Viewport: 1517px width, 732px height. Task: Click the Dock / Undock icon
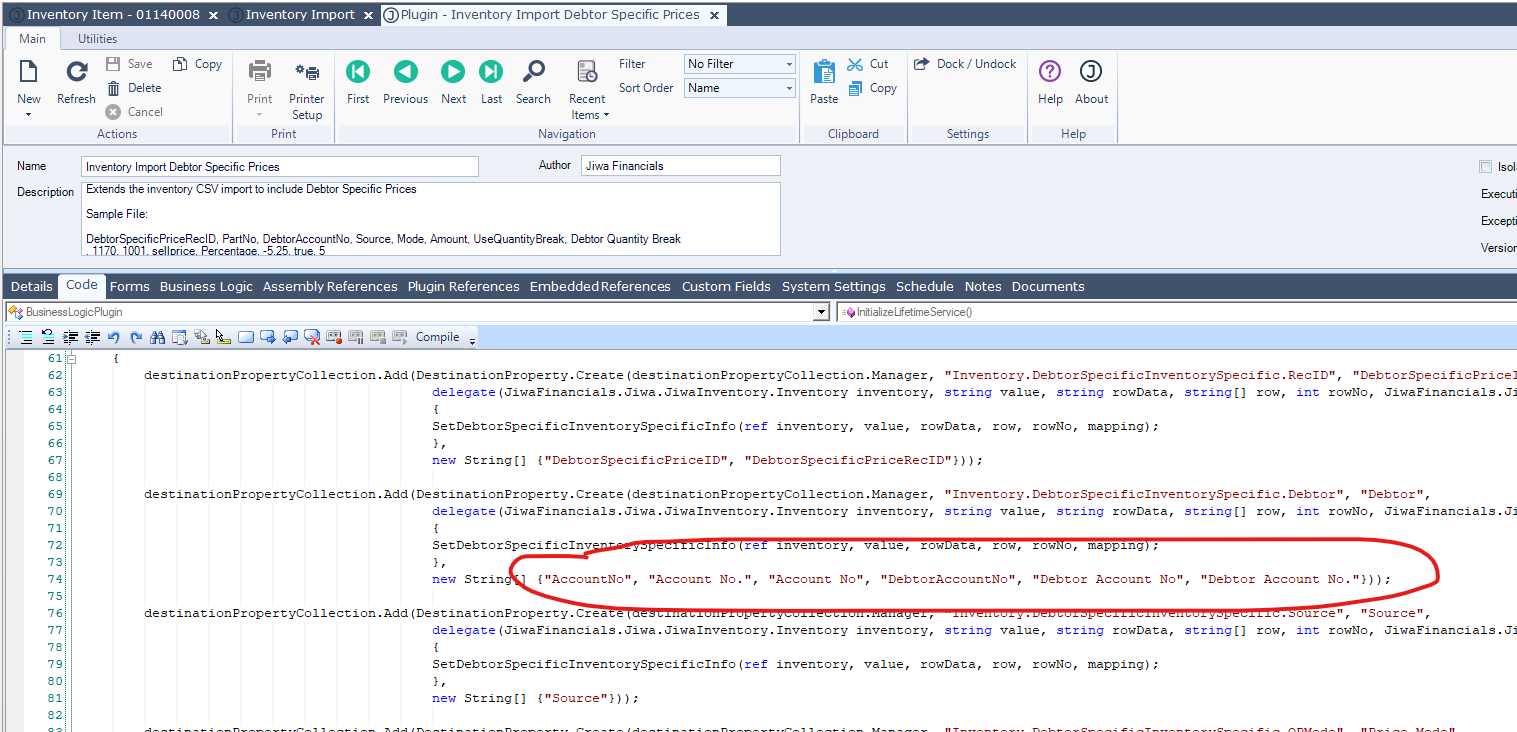tap(922, 64)
